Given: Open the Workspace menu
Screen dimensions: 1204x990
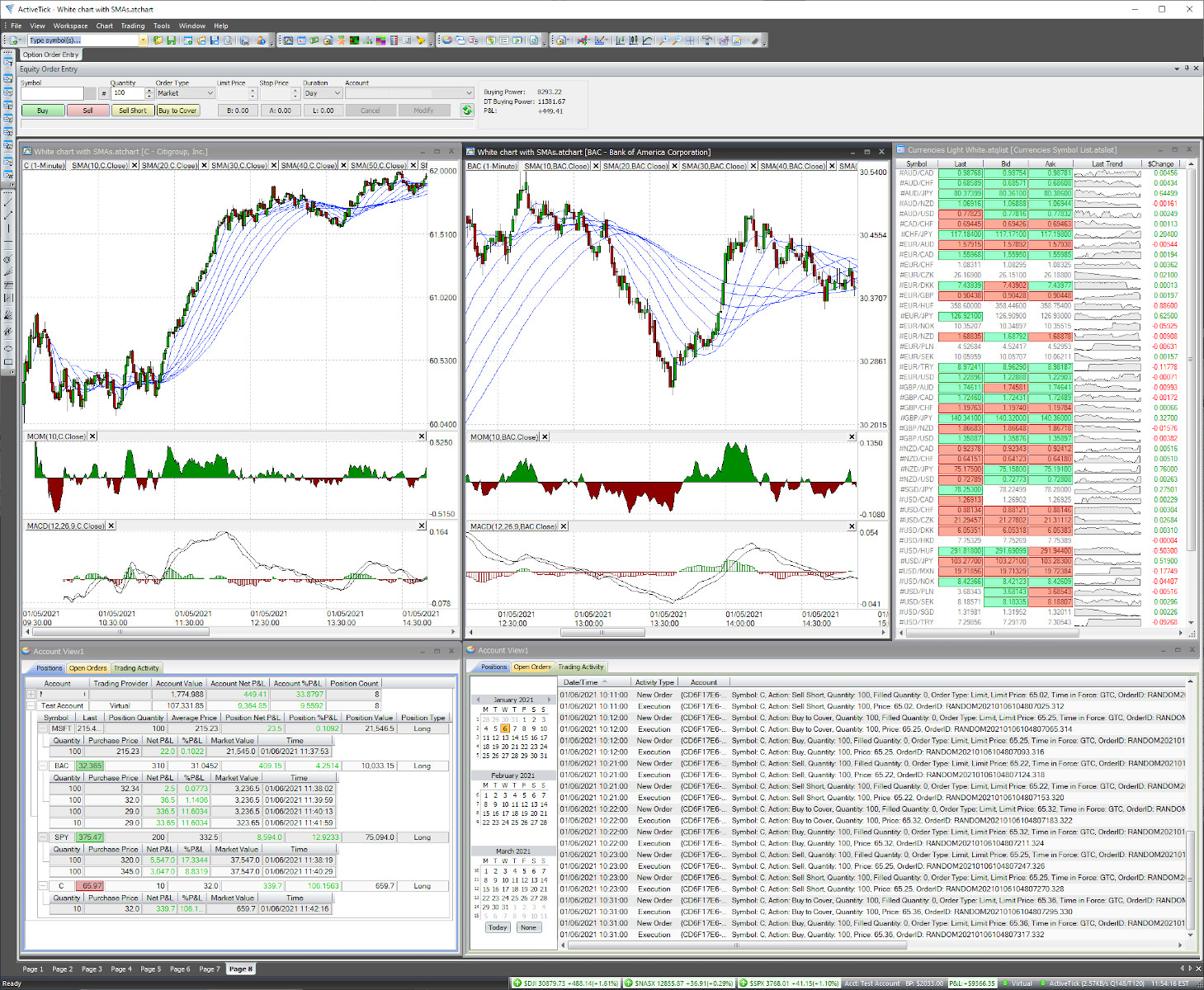Looking at the screenshot, I should (x=70, y=26).
